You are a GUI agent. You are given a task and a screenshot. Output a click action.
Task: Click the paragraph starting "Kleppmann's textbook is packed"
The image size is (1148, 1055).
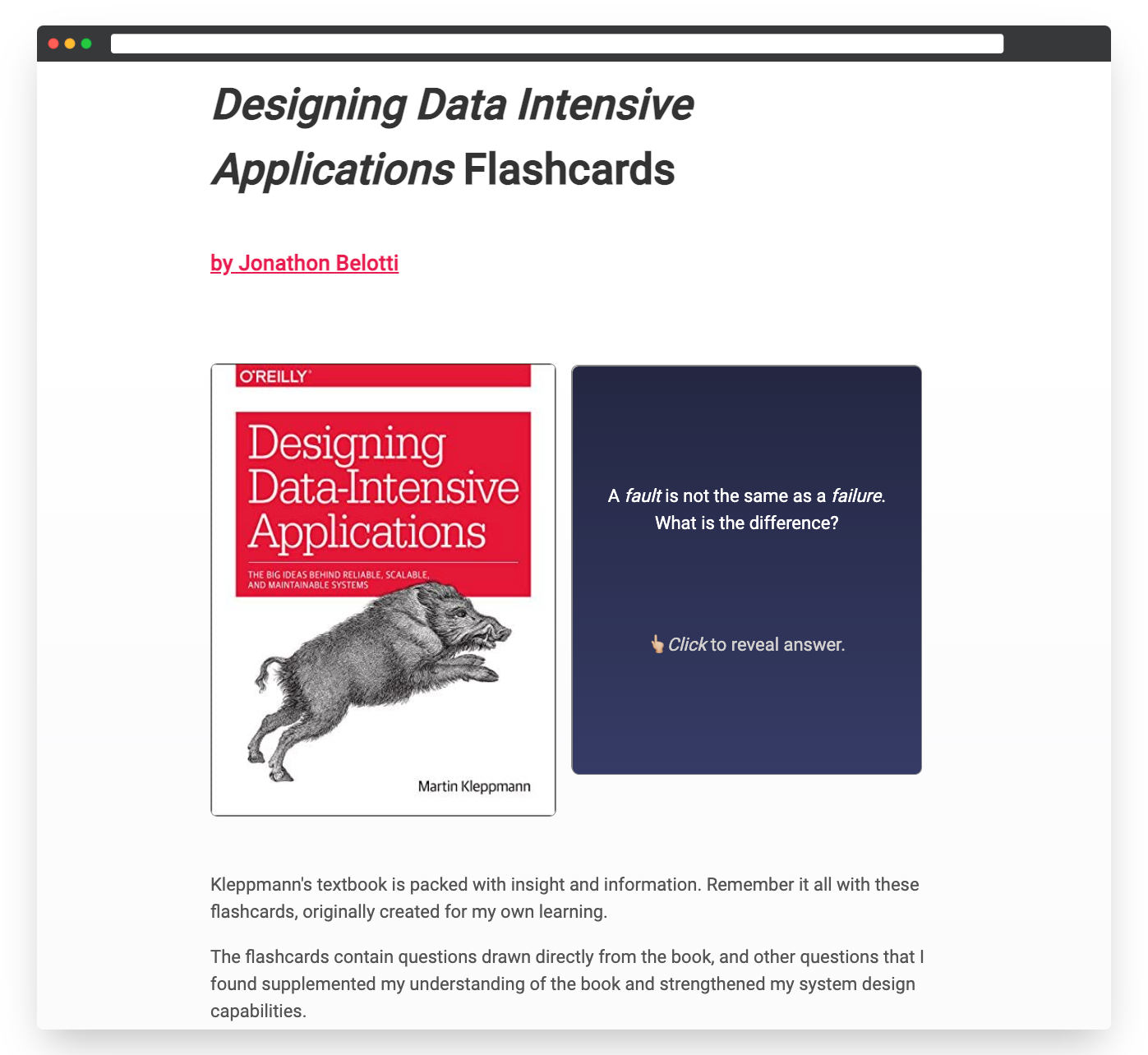point(565,898)
